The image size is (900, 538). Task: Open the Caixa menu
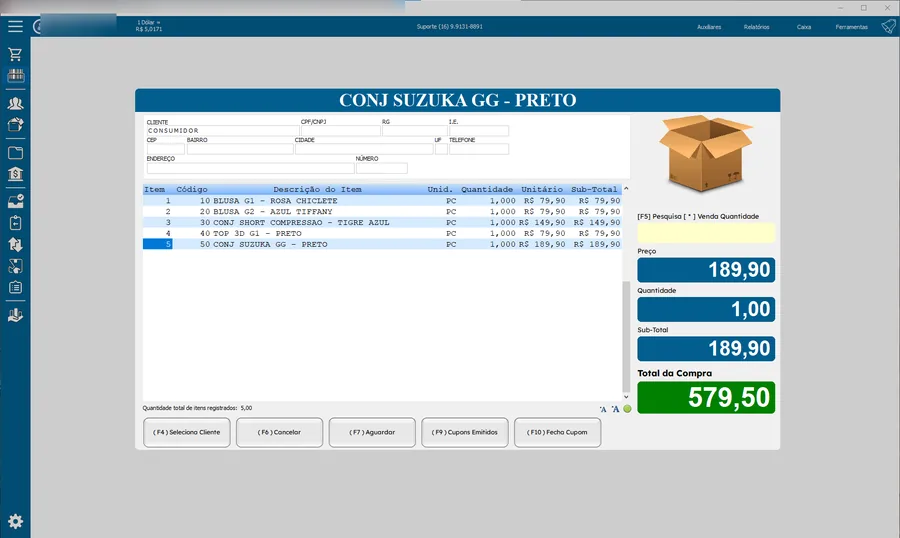pyautogui.click(x=804, y=27)
